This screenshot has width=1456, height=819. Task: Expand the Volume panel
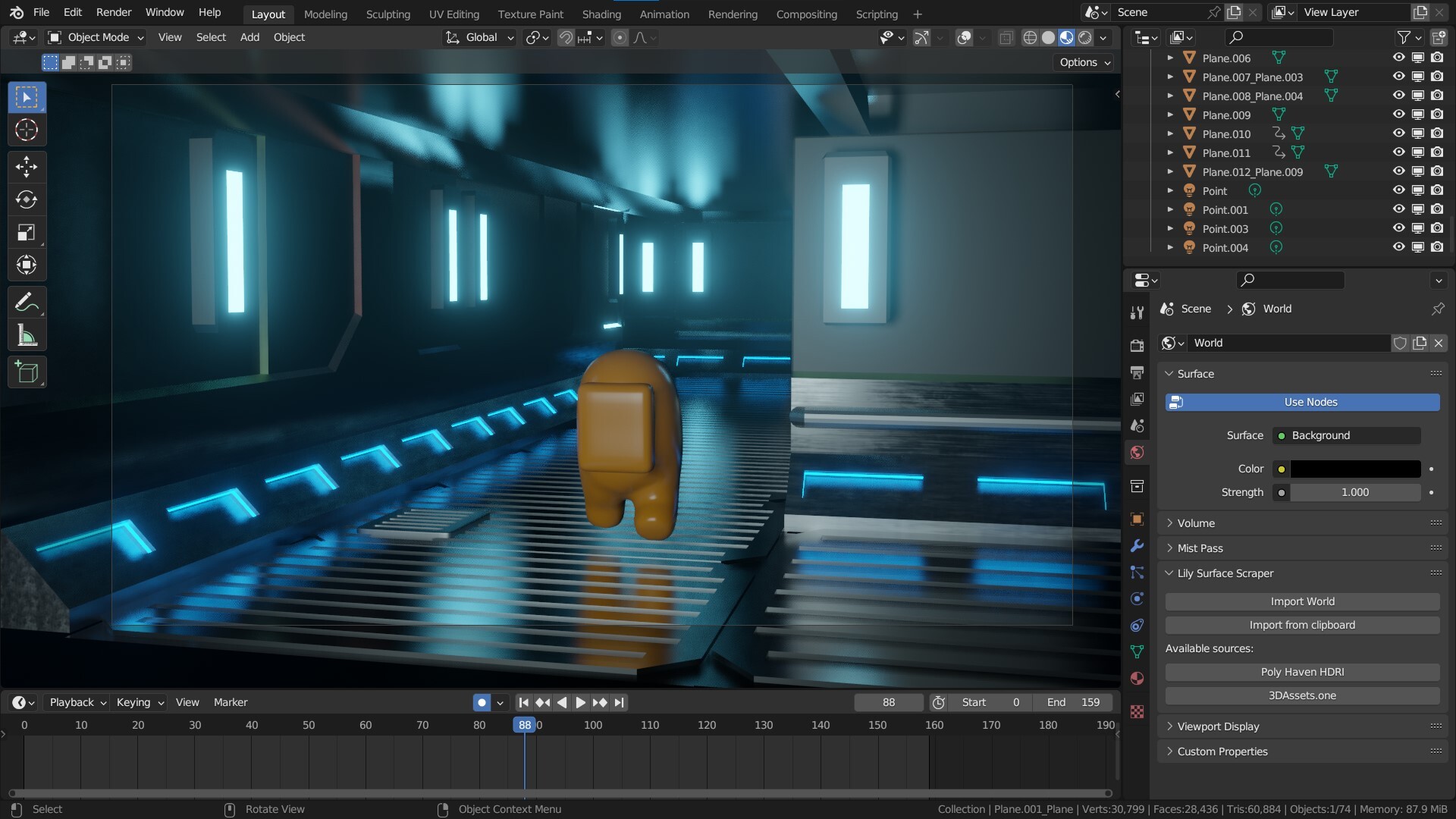1196,523
